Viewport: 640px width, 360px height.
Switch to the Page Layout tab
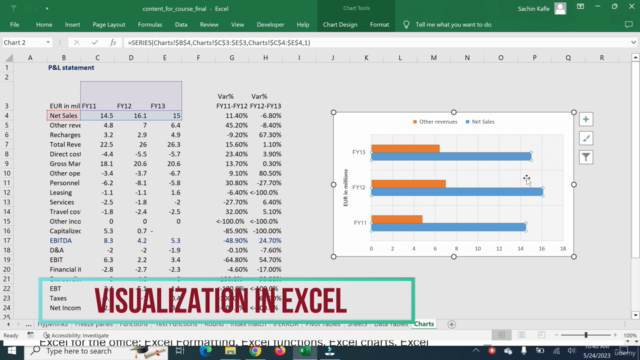pos(109,24)
